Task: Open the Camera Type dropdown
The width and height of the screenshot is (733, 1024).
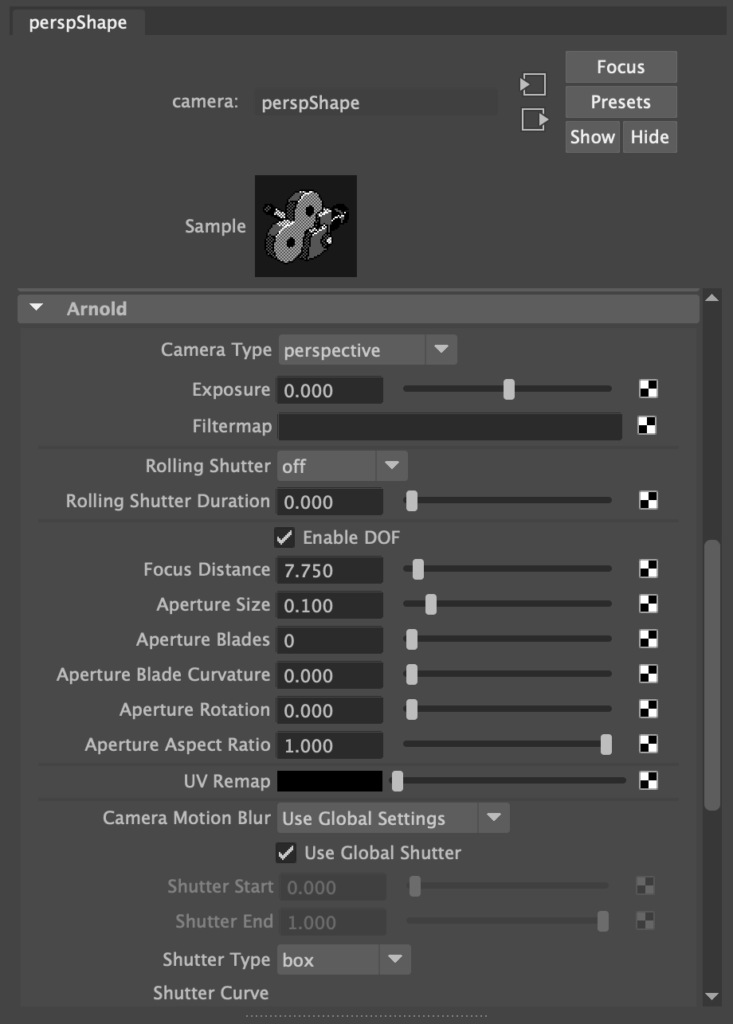Action: click(x=367, y=350)
